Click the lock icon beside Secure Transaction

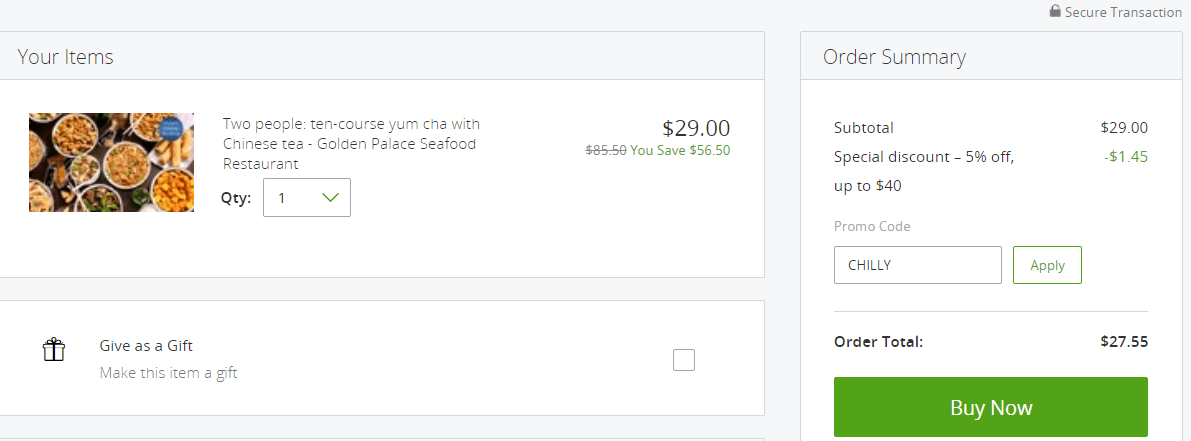click(x=1055, y=12)
